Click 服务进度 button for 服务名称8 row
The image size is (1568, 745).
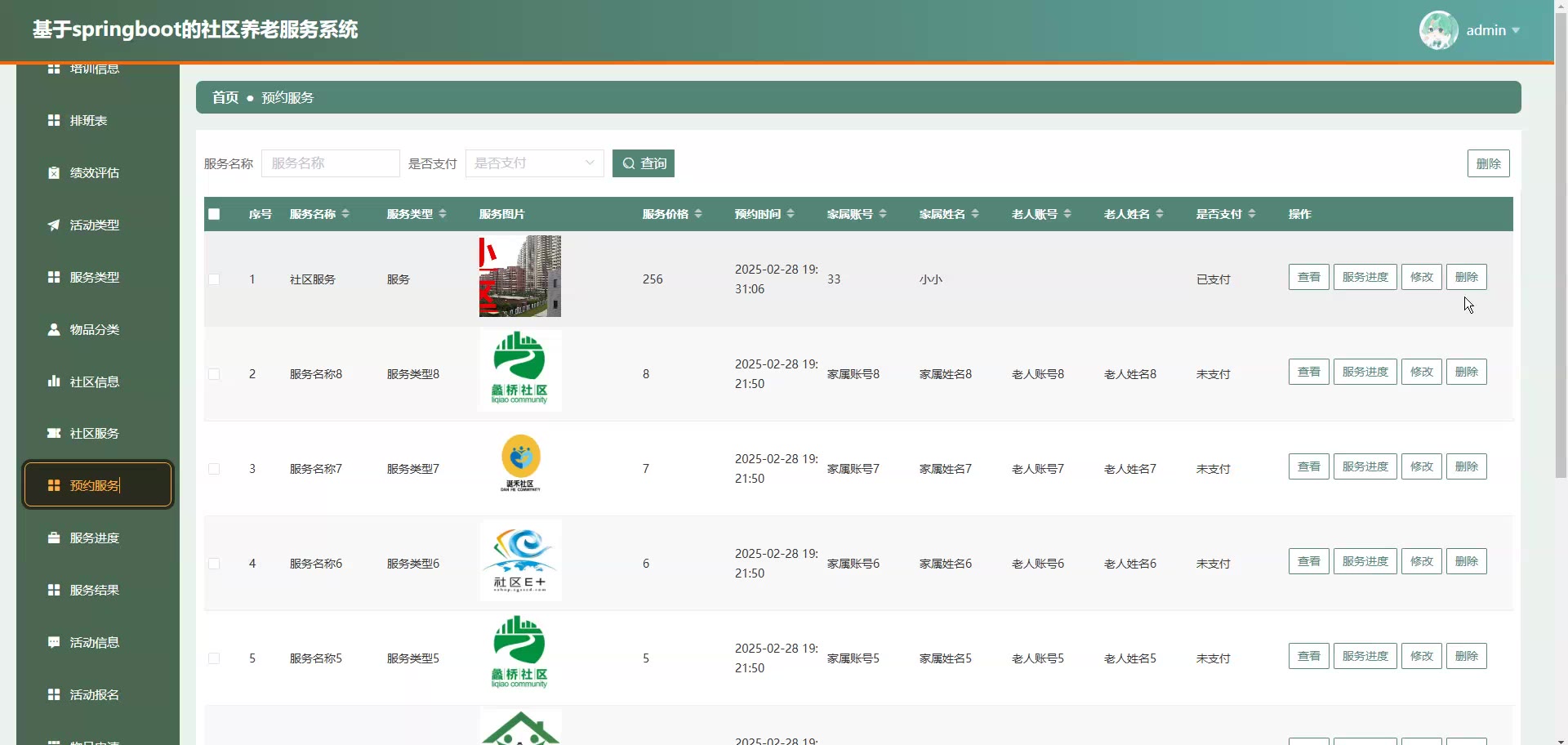(x=1365, y=372)
